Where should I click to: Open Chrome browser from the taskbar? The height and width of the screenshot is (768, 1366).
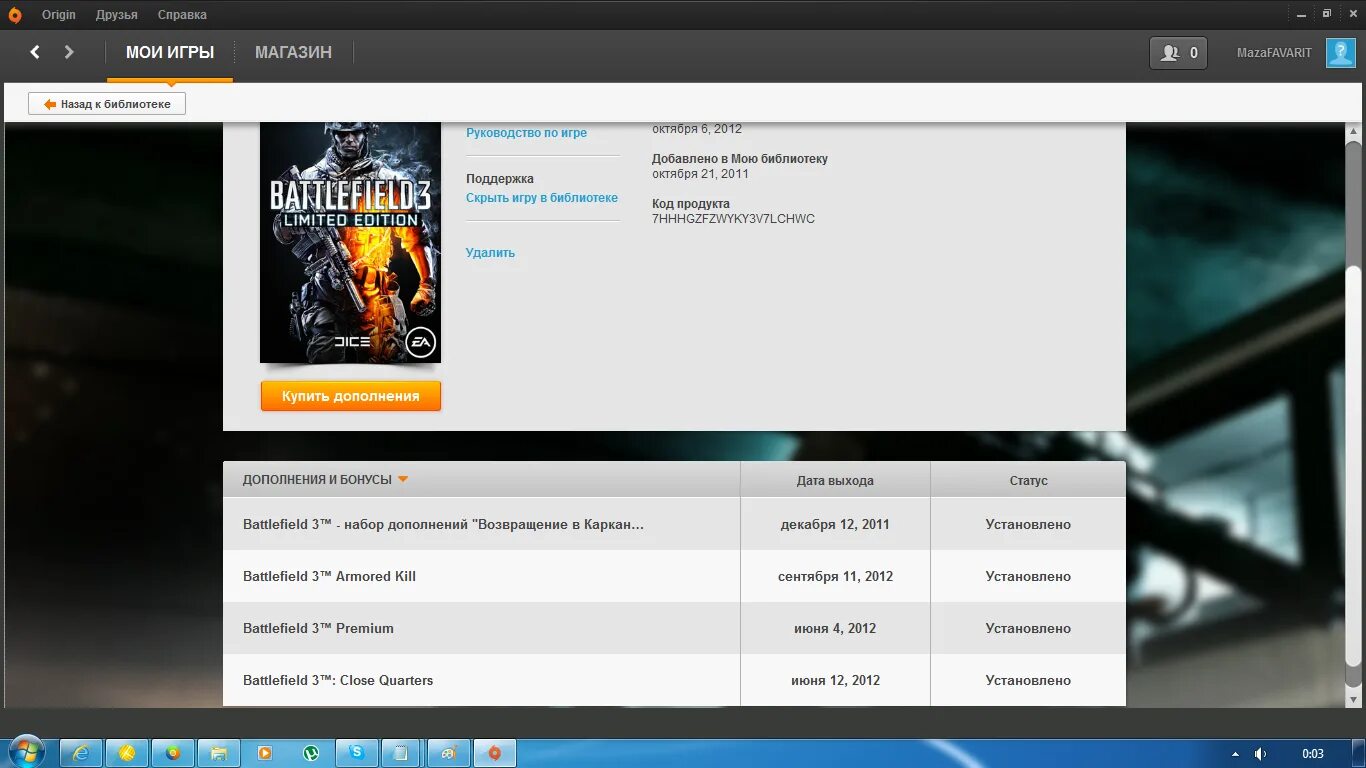click(173, 753)
